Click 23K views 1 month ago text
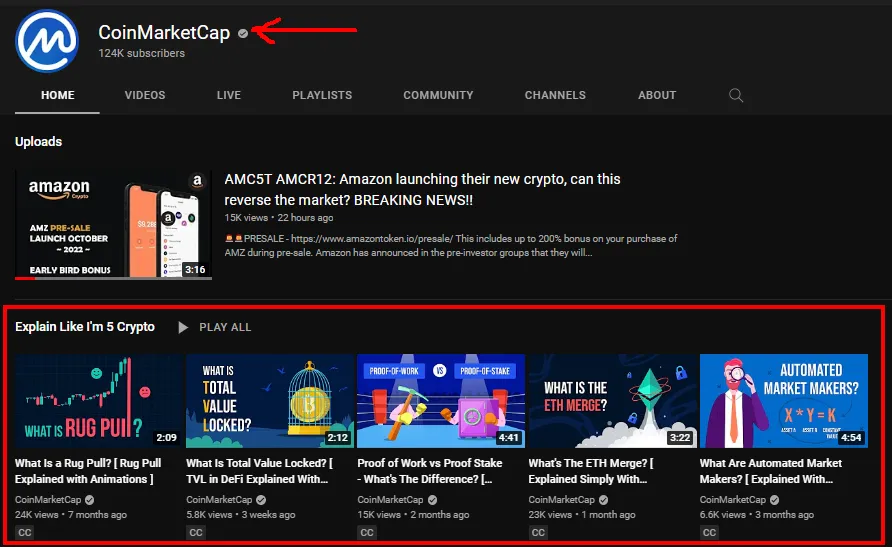This screenshot has height=547, width=892. pyautogui.click(x=581, y=515)
